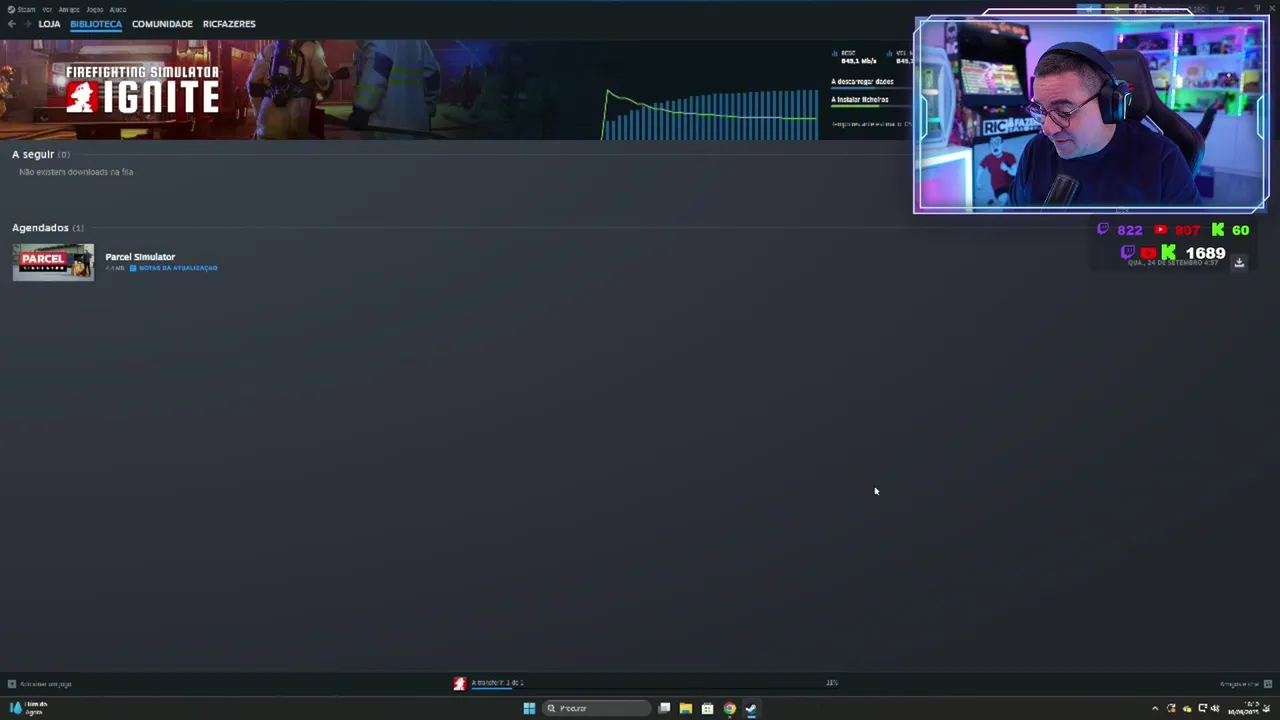Screen dimensions: 1280x720
Task: Open the Ver menu
Action: click(47, 9)
